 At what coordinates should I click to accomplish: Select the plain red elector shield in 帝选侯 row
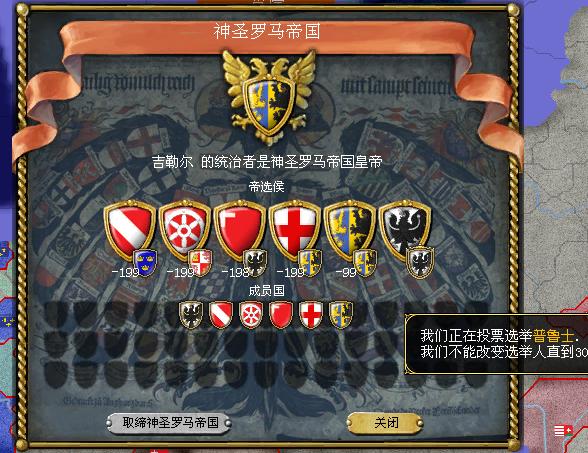point(240,230)
